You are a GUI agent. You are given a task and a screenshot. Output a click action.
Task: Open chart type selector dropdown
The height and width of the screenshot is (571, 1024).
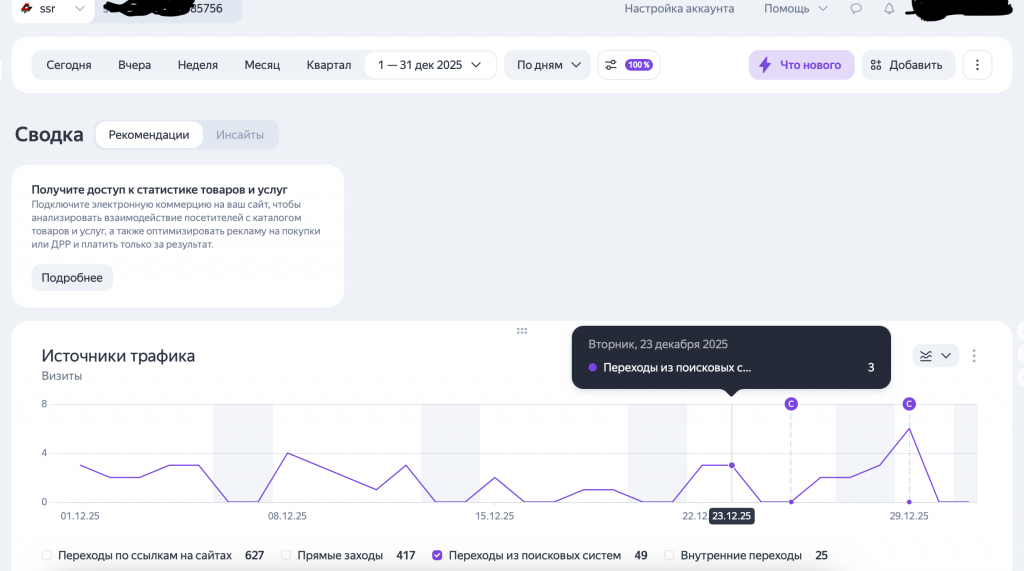click(x=935, y=355)
